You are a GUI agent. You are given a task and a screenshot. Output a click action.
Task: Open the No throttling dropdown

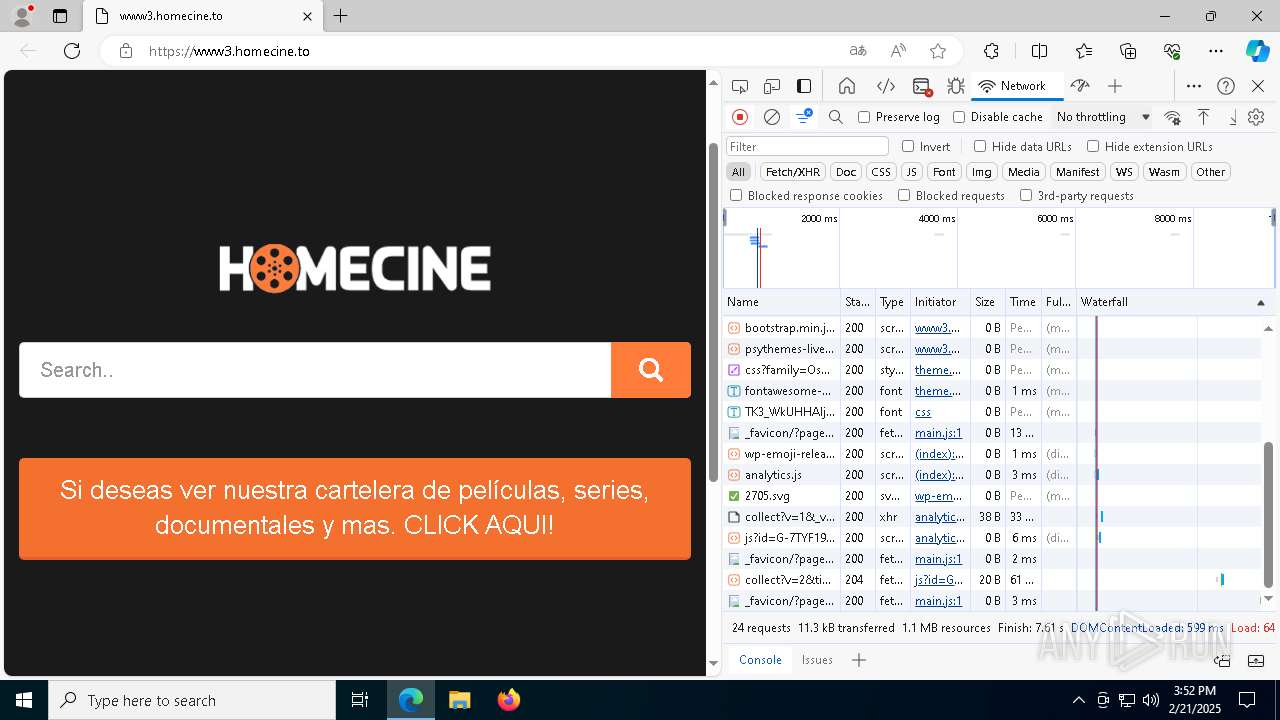1103,117
